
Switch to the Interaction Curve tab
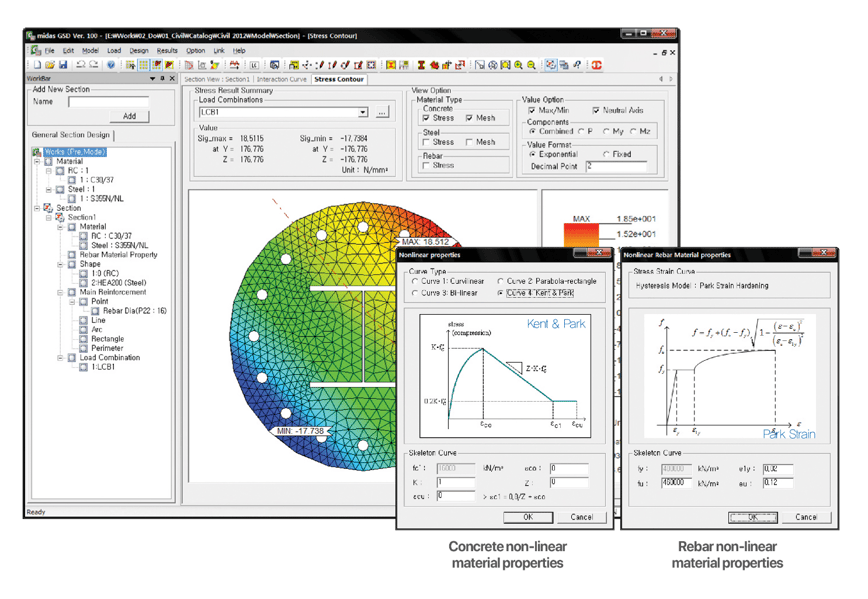coord(284,79)
